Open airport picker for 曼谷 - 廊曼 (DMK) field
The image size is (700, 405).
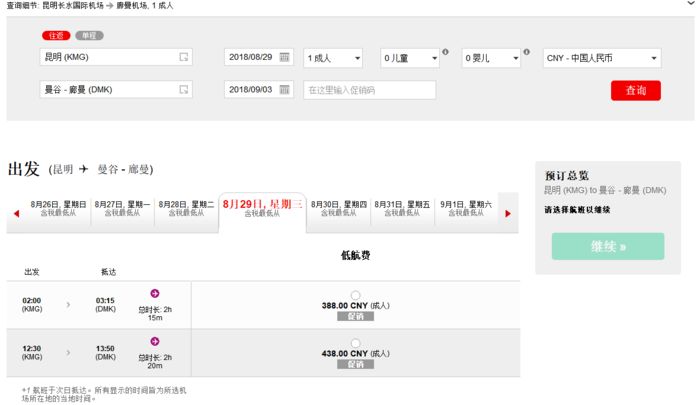183,90
